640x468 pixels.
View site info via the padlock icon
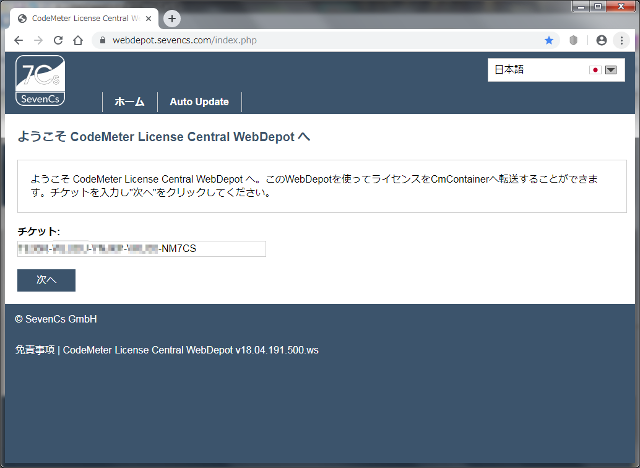click(x=100, y=40)
